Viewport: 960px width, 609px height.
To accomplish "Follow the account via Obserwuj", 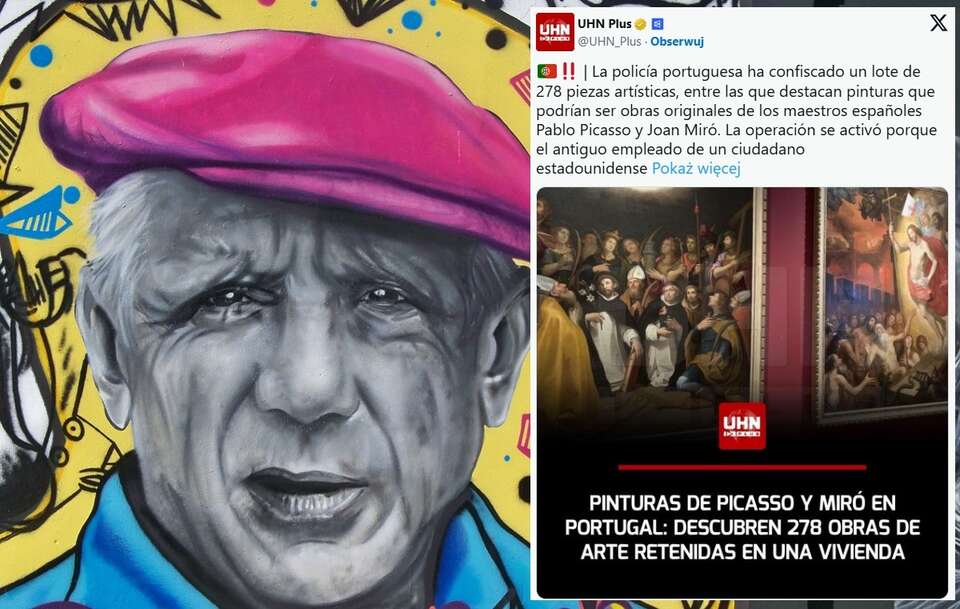I will pos(677,42).
